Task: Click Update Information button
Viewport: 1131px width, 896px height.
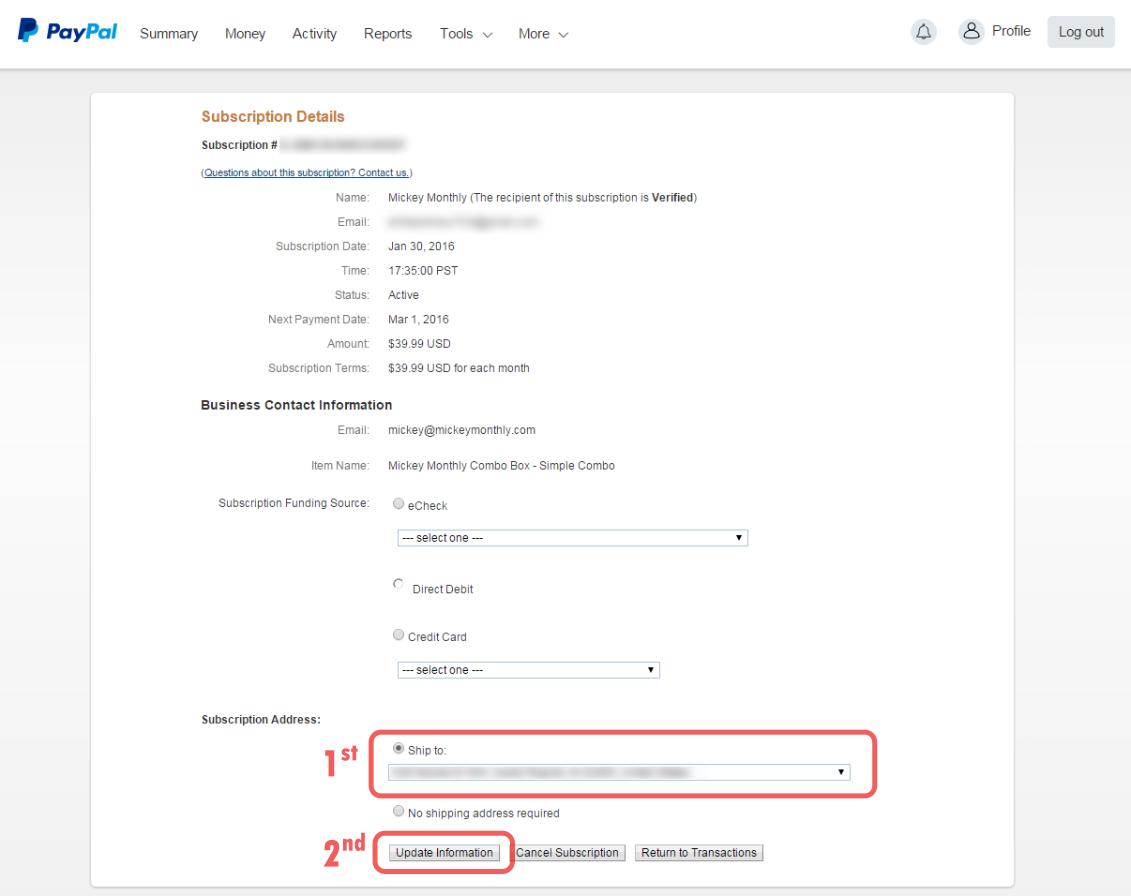Action: (x=444, y=853)
